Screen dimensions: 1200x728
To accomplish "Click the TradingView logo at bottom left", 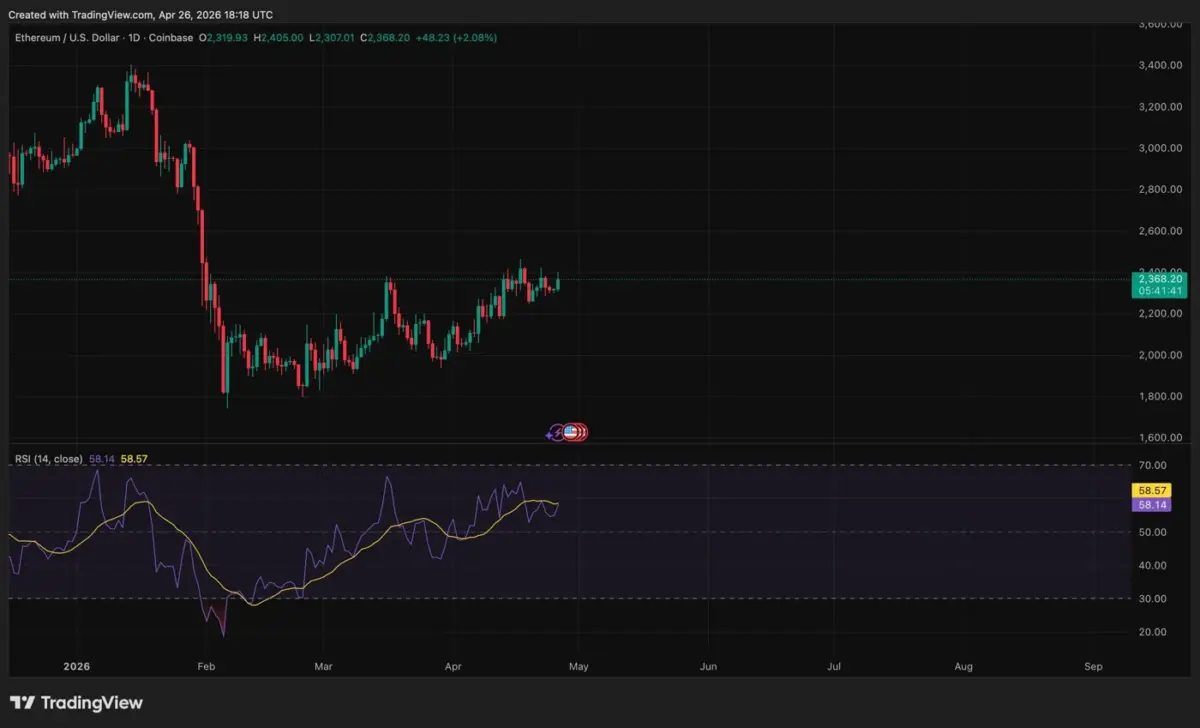I will [76, 703].
